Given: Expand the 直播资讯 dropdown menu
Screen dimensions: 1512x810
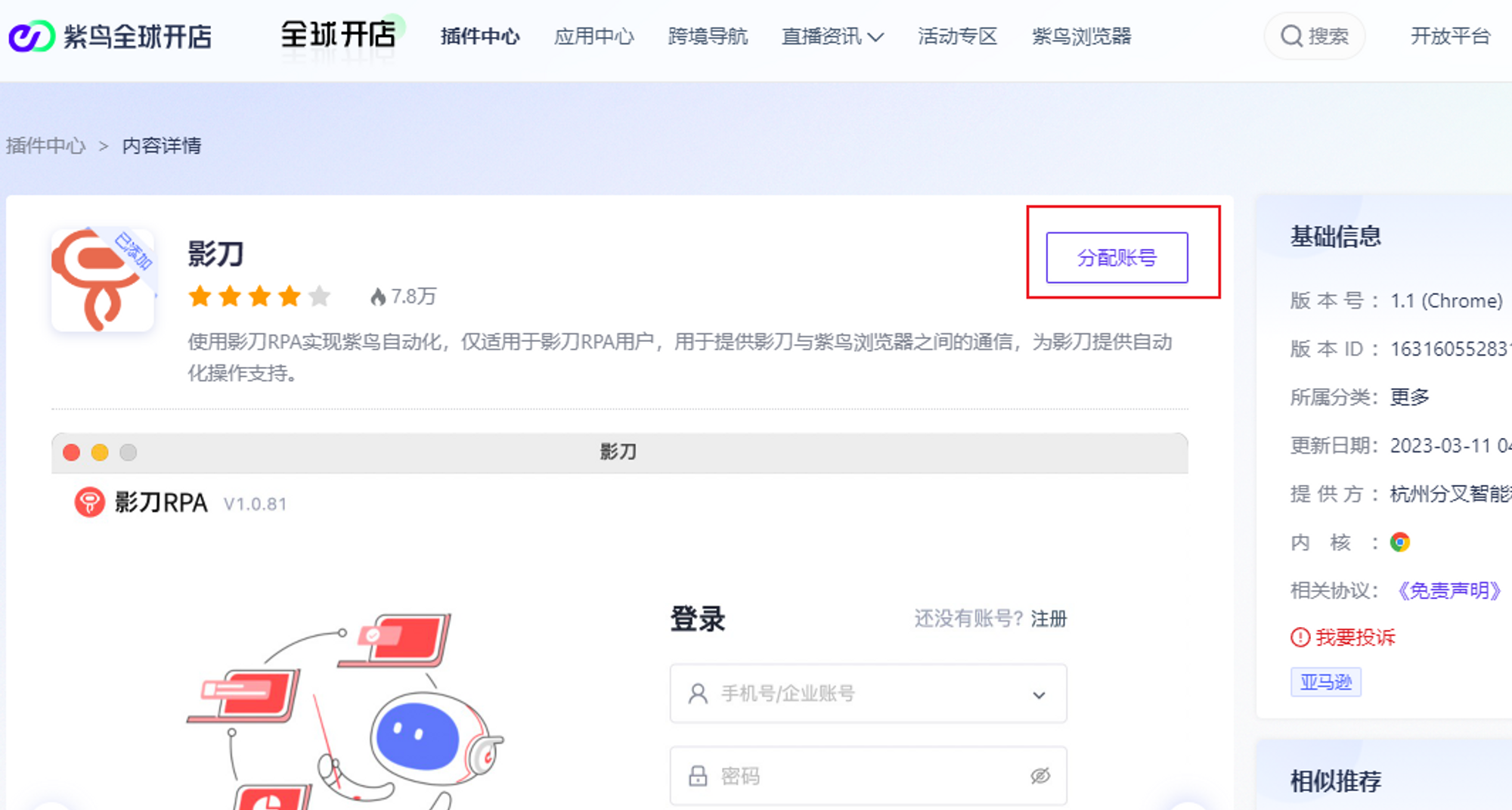Looking at the screenshot, I should [x=832, y=36].
